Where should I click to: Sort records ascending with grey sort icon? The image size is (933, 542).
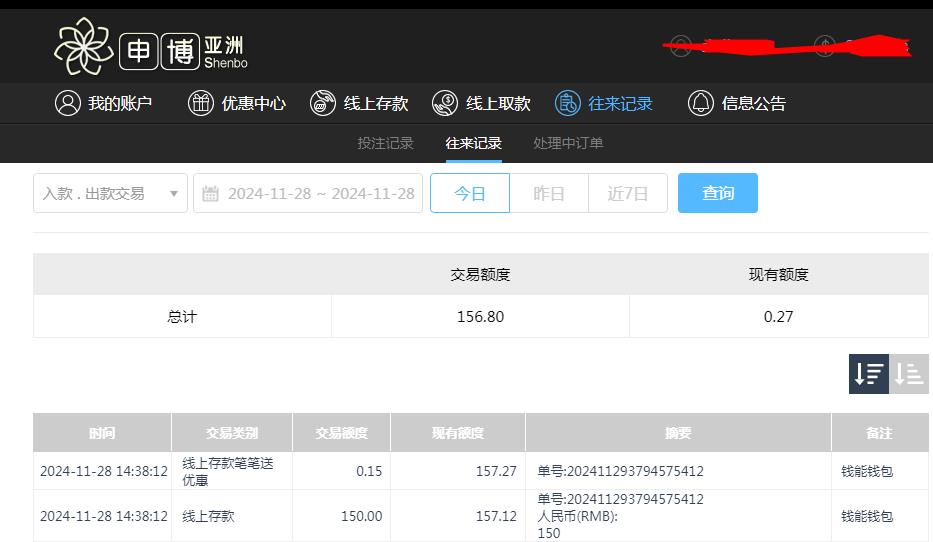point(909,374)
